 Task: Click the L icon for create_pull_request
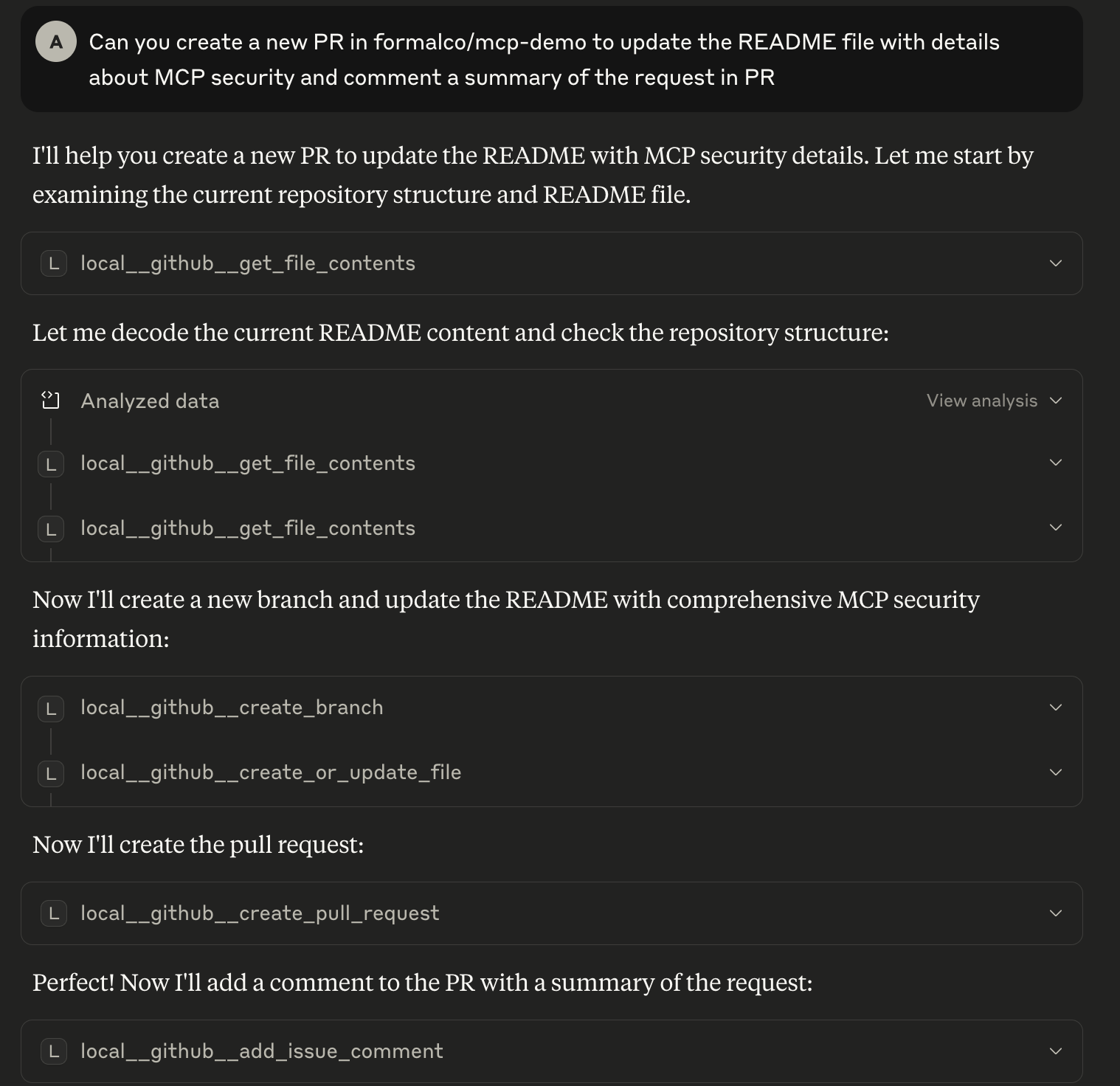pyautogui.click(x=53, y=913)
